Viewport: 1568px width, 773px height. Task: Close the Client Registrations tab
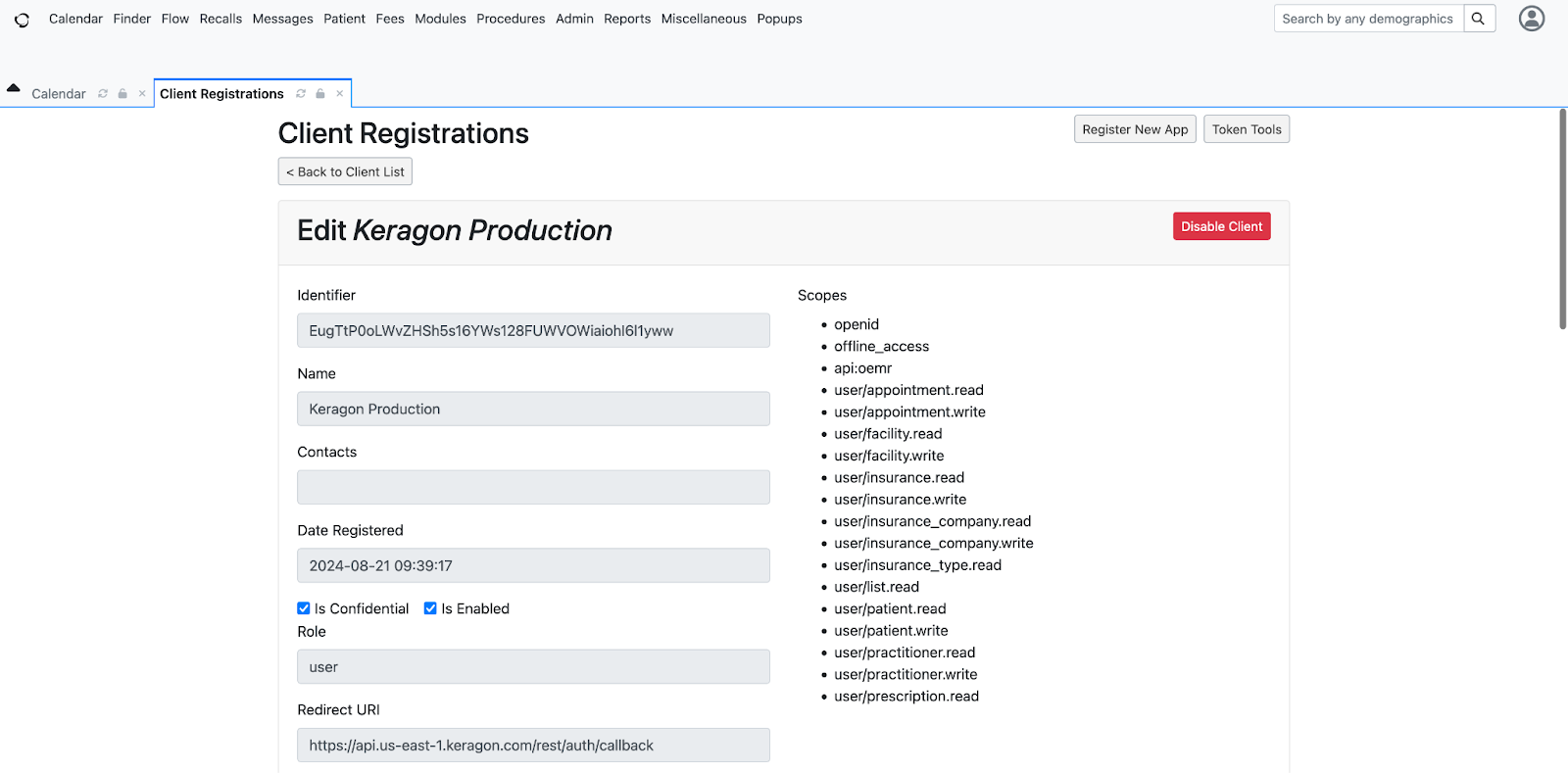click(340, 94)
